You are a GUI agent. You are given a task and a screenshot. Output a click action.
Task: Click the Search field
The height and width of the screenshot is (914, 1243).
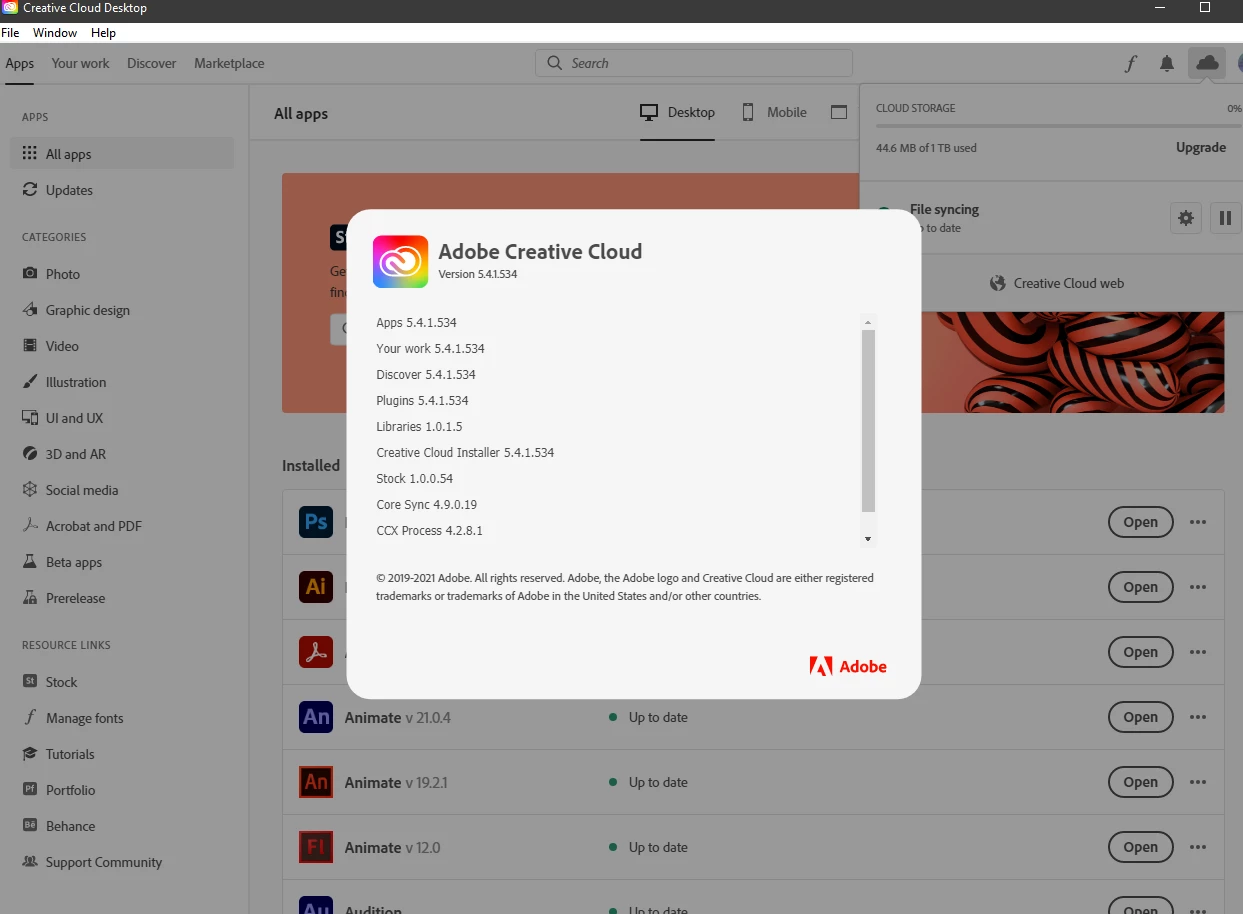(x=694, y=63)
